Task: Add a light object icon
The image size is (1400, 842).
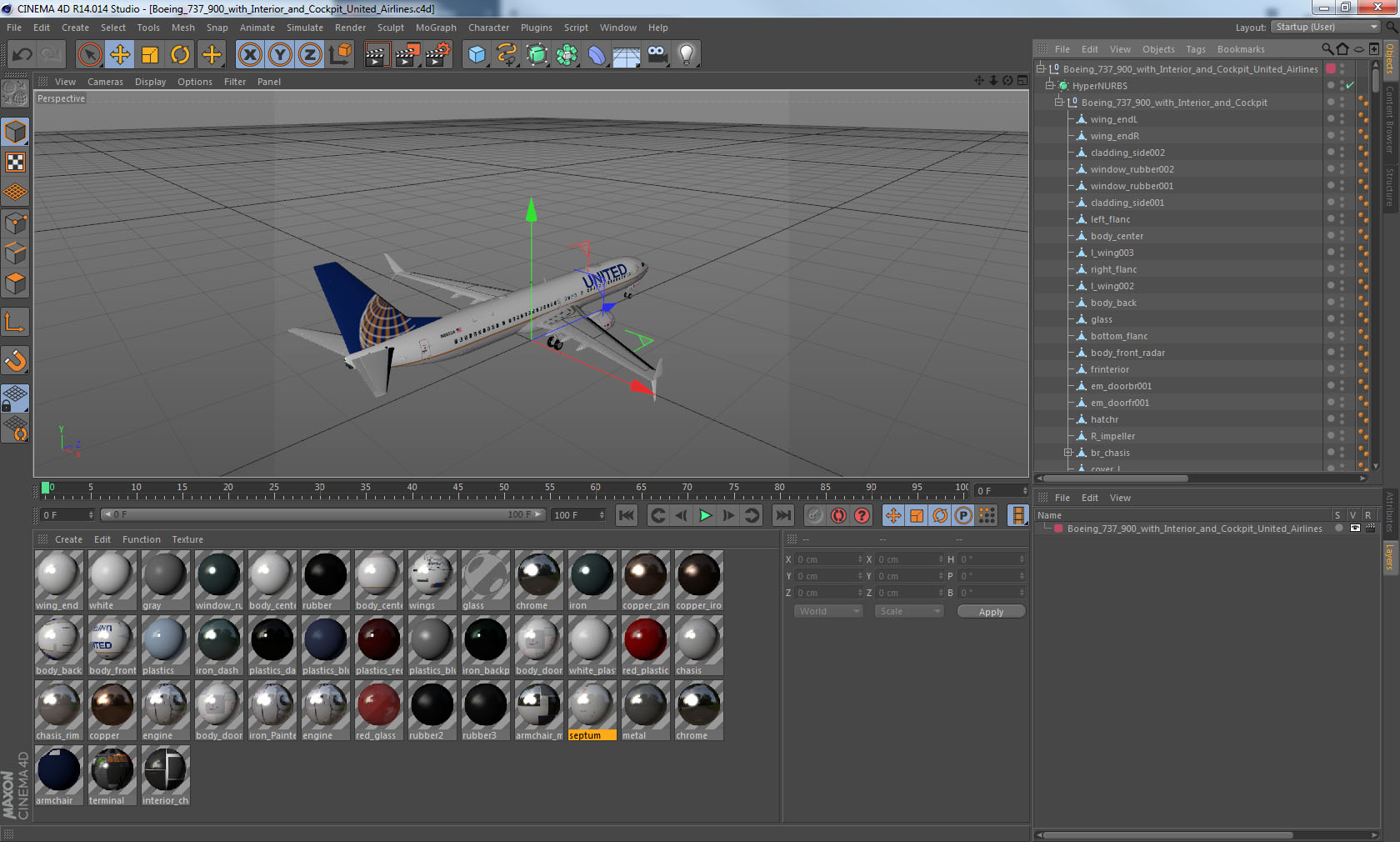Action: coord(687,55)
